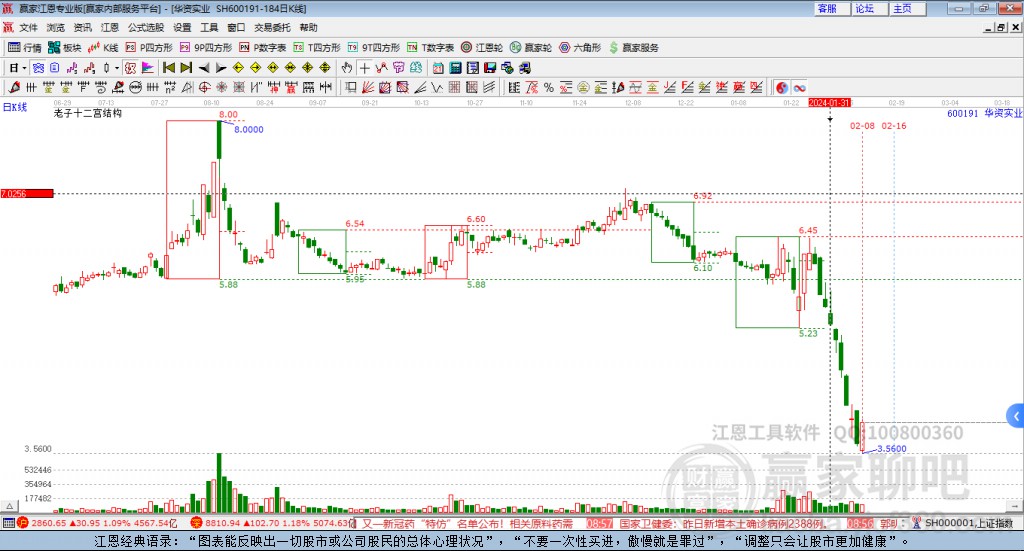Open the 行情 quotes view
This screenshot has height=551, width=1024.
point(24,48)
